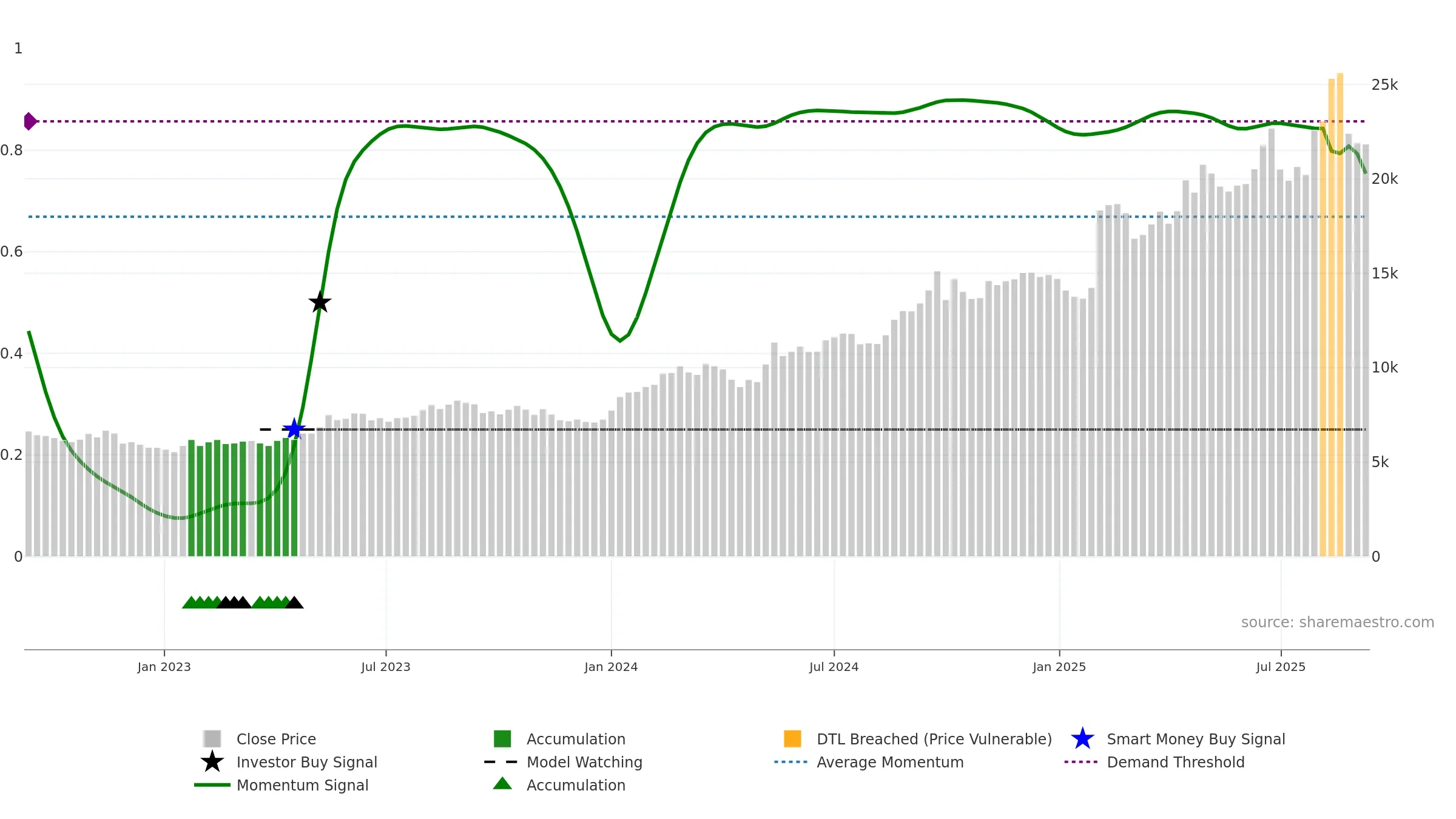
Task: Click the green Accumulation square swatch in legend
Action: (x=502, y=739)
